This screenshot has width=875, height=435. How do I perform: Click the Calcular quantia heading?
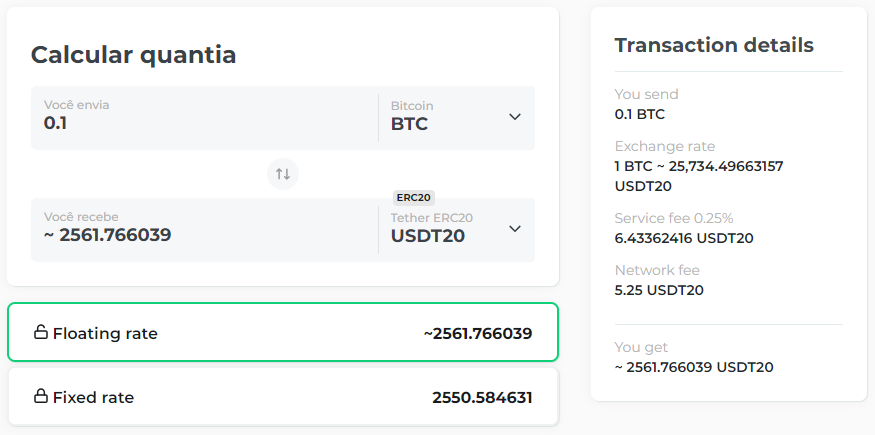click(134, 55)
